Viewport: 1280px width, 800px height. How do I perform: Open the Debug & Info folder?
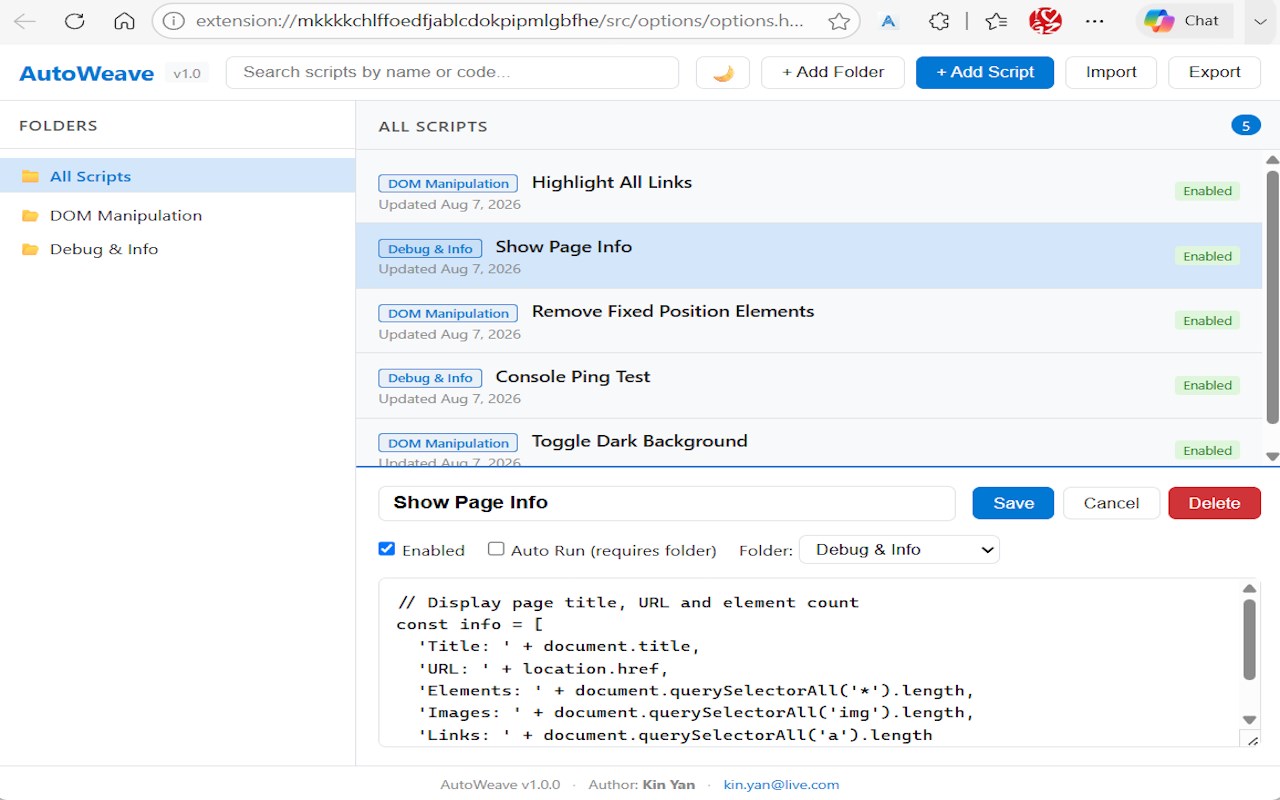pos(178,249)
